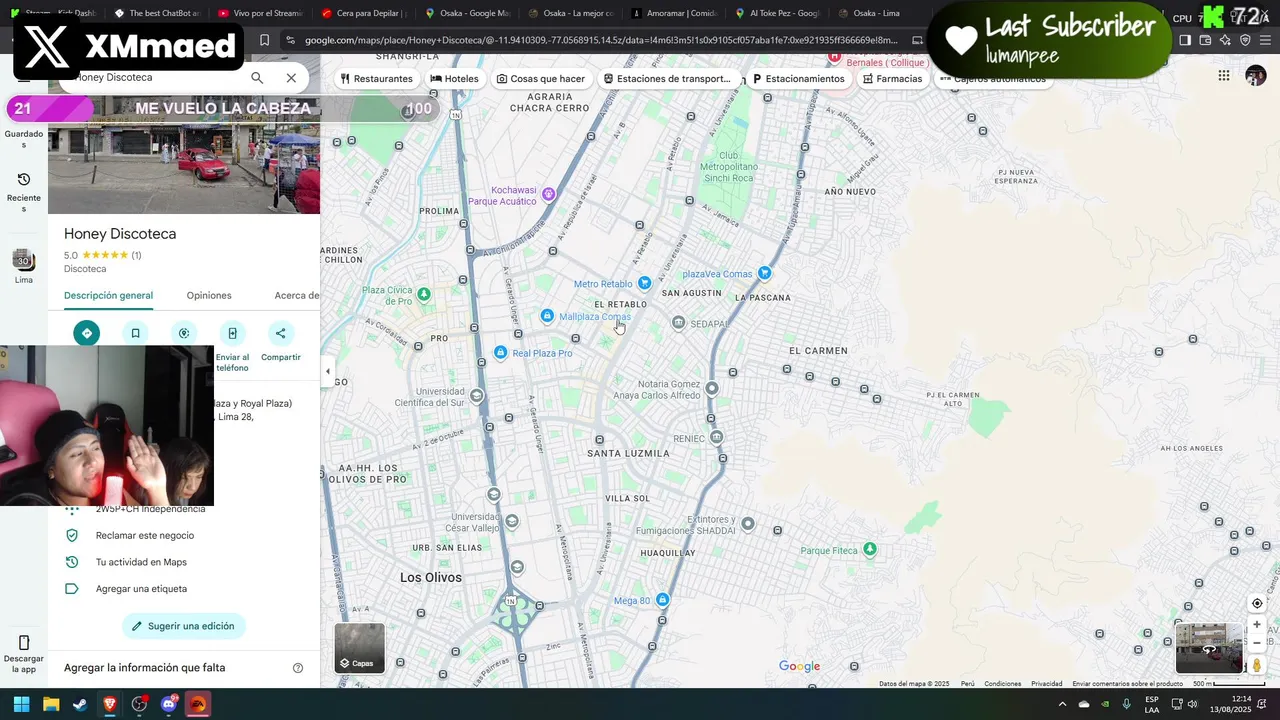The height and width of the screenshot is (720, 1280).
Task: Click the search magnifier in Maps search box
Action: pyautogui.click(x=257, y=78)
